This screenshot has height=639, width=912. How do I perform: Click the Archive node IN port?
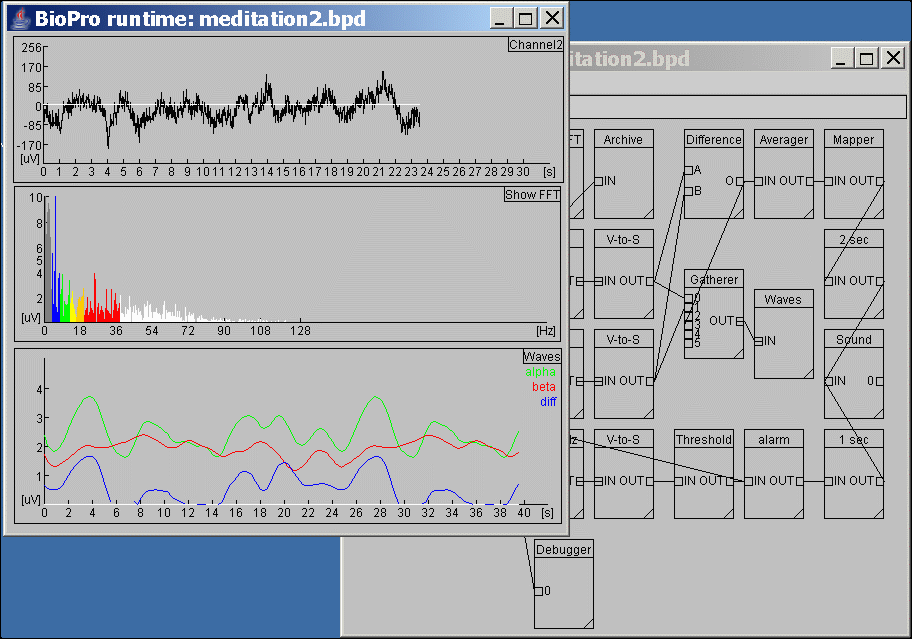tap(598, 181)
